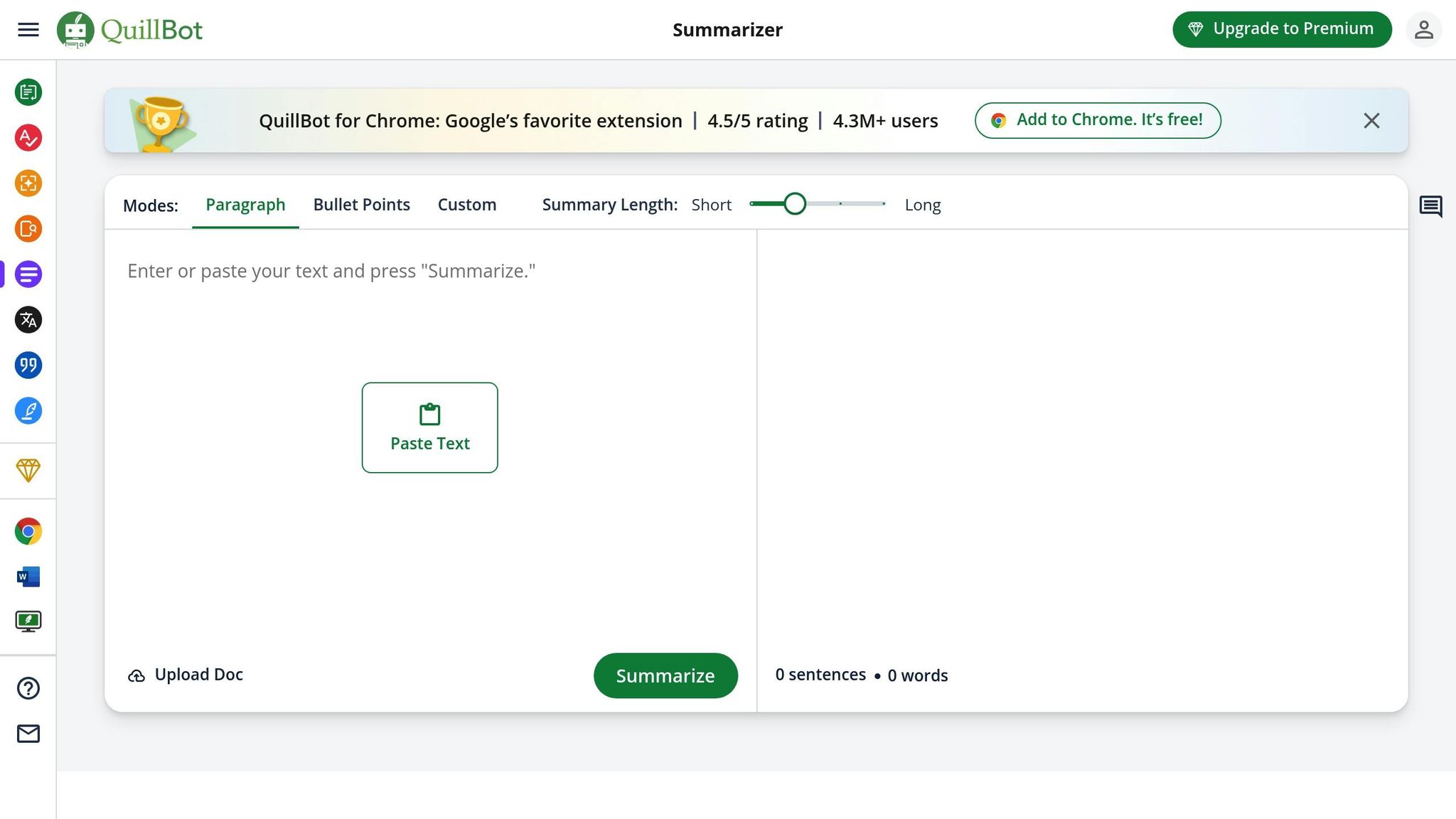
Task: Click Add to Chrome. It's free!
Action: (x=1097, y=120)
